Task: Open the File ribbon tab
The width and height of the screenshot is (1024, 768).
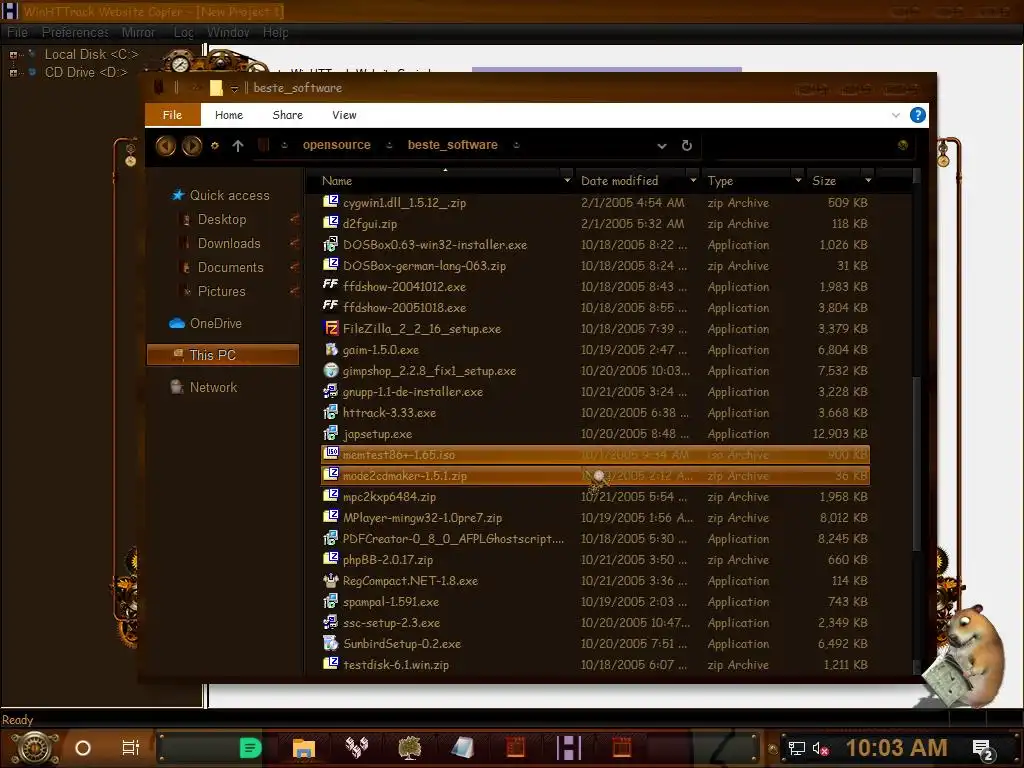Action: click(172, 115)
